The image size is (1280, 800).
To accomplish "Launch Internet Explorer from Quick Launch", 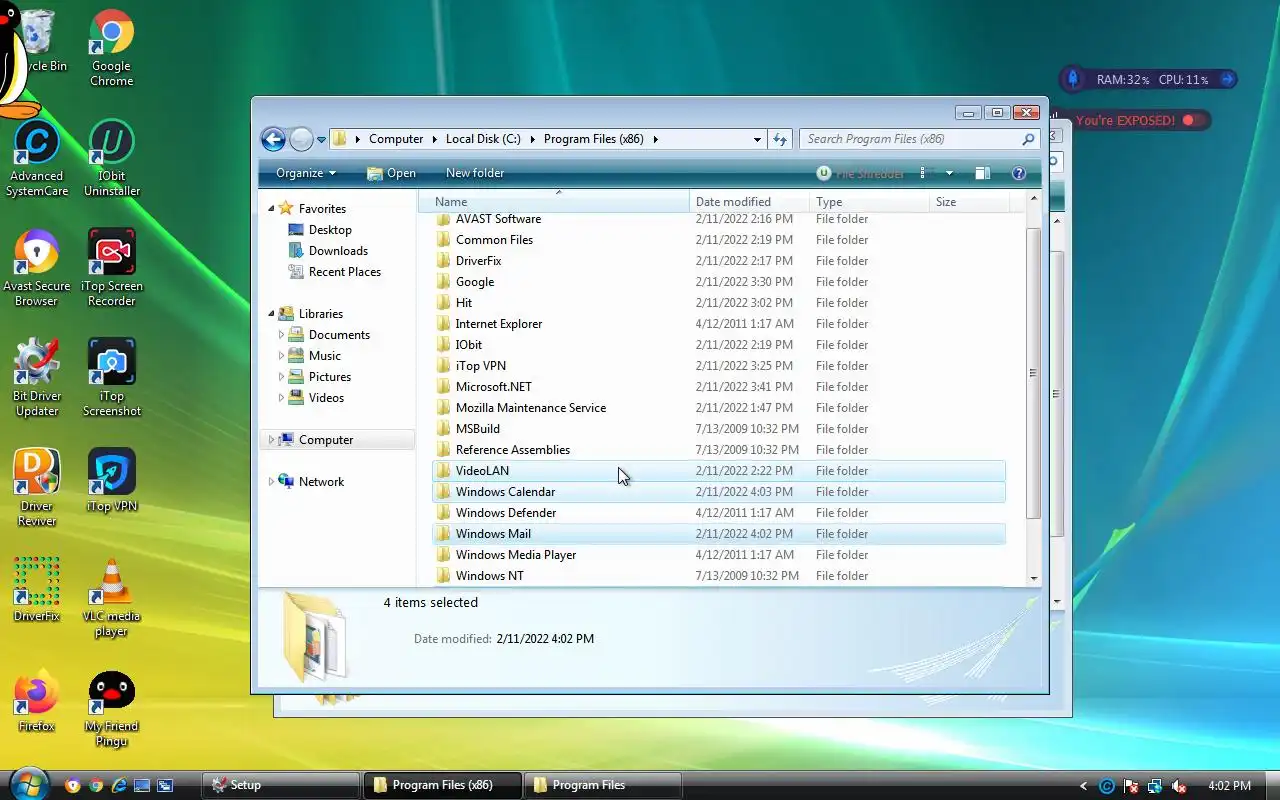I will point(119,785).
